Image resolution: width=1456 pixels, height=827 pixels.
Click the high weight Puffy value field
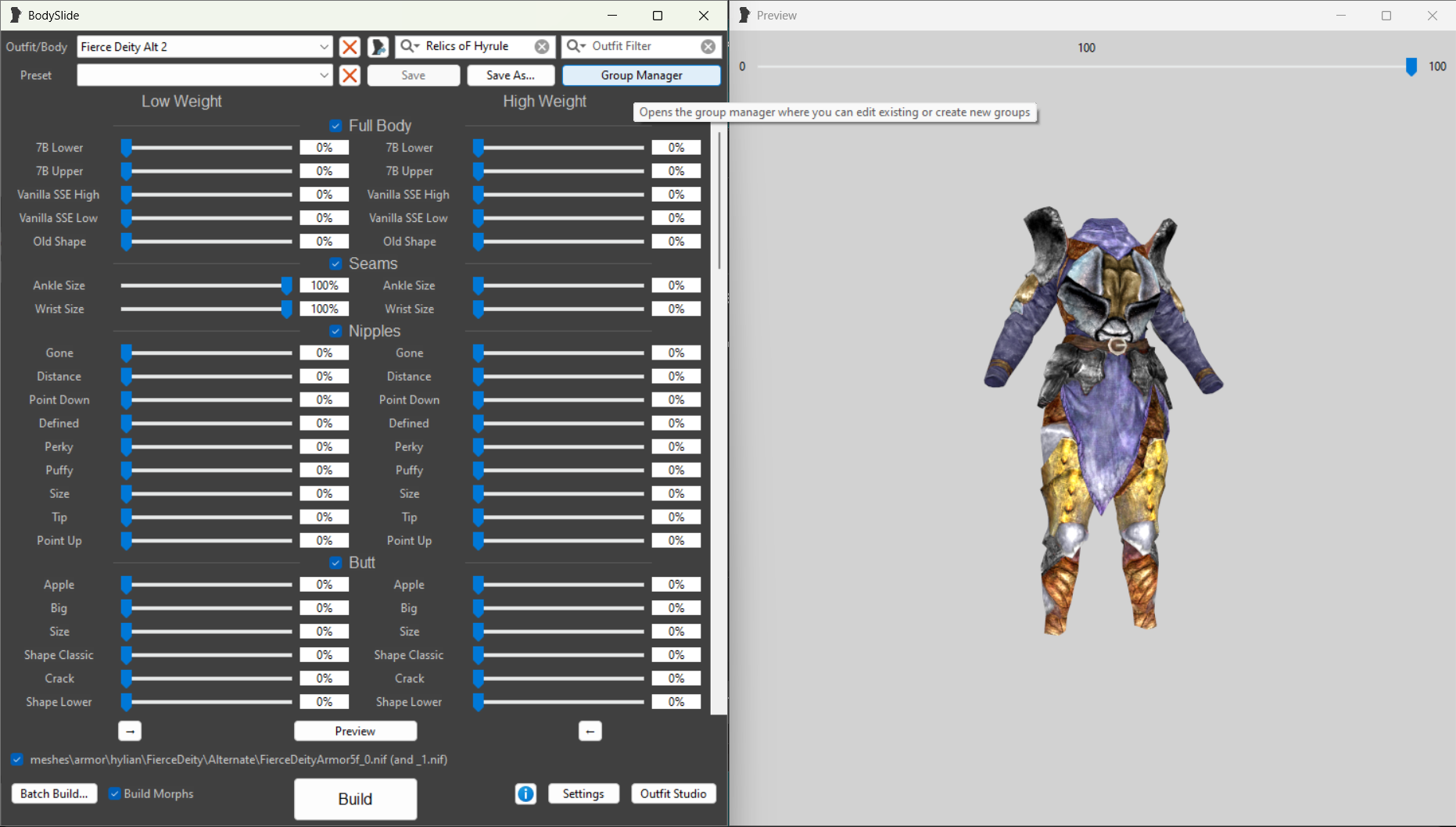point(676,470)
